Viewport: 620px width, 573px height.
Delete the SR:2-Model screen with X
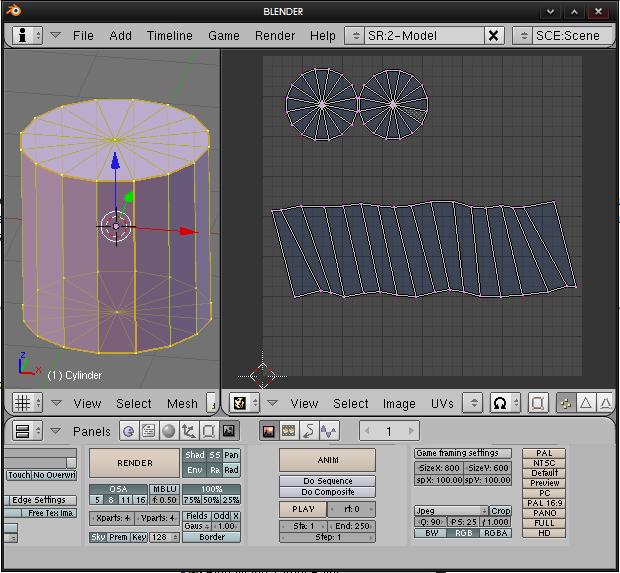pyautogui.click(x=493, y=35)
